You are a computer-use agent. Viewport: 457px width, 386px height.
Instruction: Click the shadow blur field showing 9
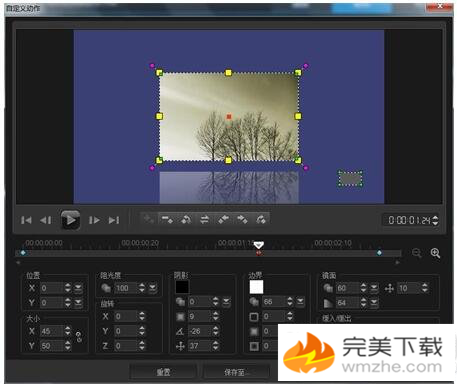pyautogui.click(x=200, y=316)
